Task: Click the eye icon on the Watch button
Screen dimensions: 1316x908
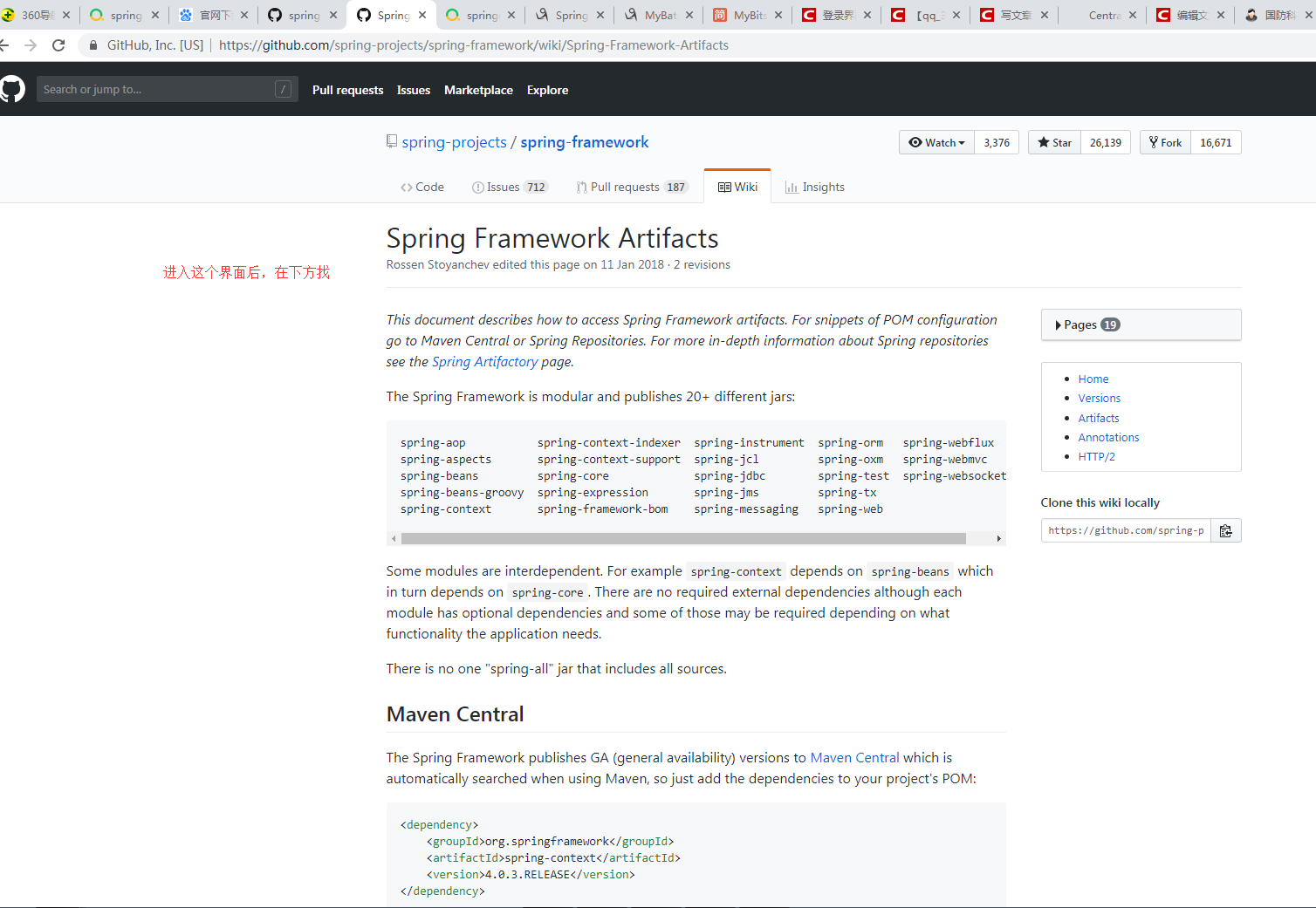Action: 916,142
